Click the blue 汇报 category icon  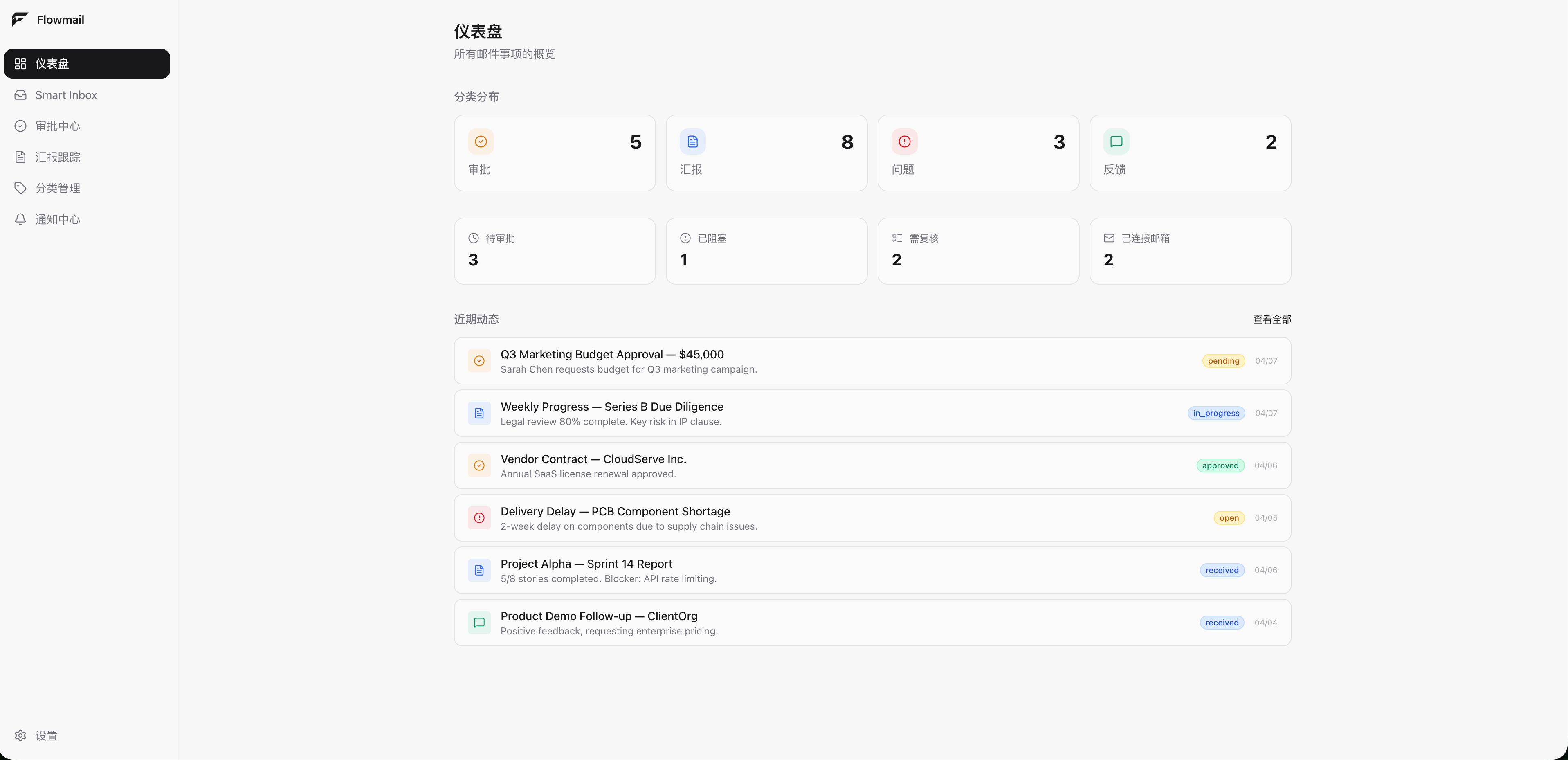click(692, 142)
